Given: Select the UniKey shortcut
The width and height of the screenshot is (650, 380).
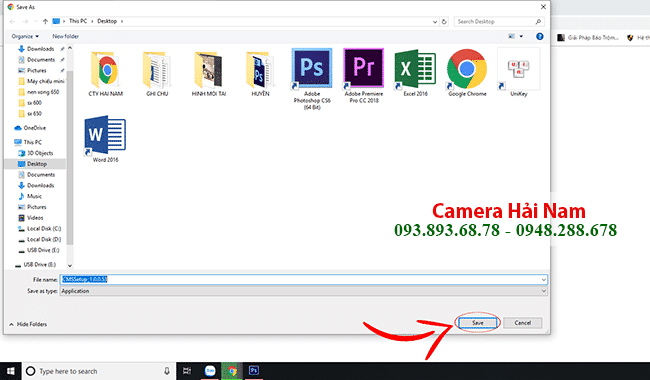Looking at the screenshot, I should (519, 73).
